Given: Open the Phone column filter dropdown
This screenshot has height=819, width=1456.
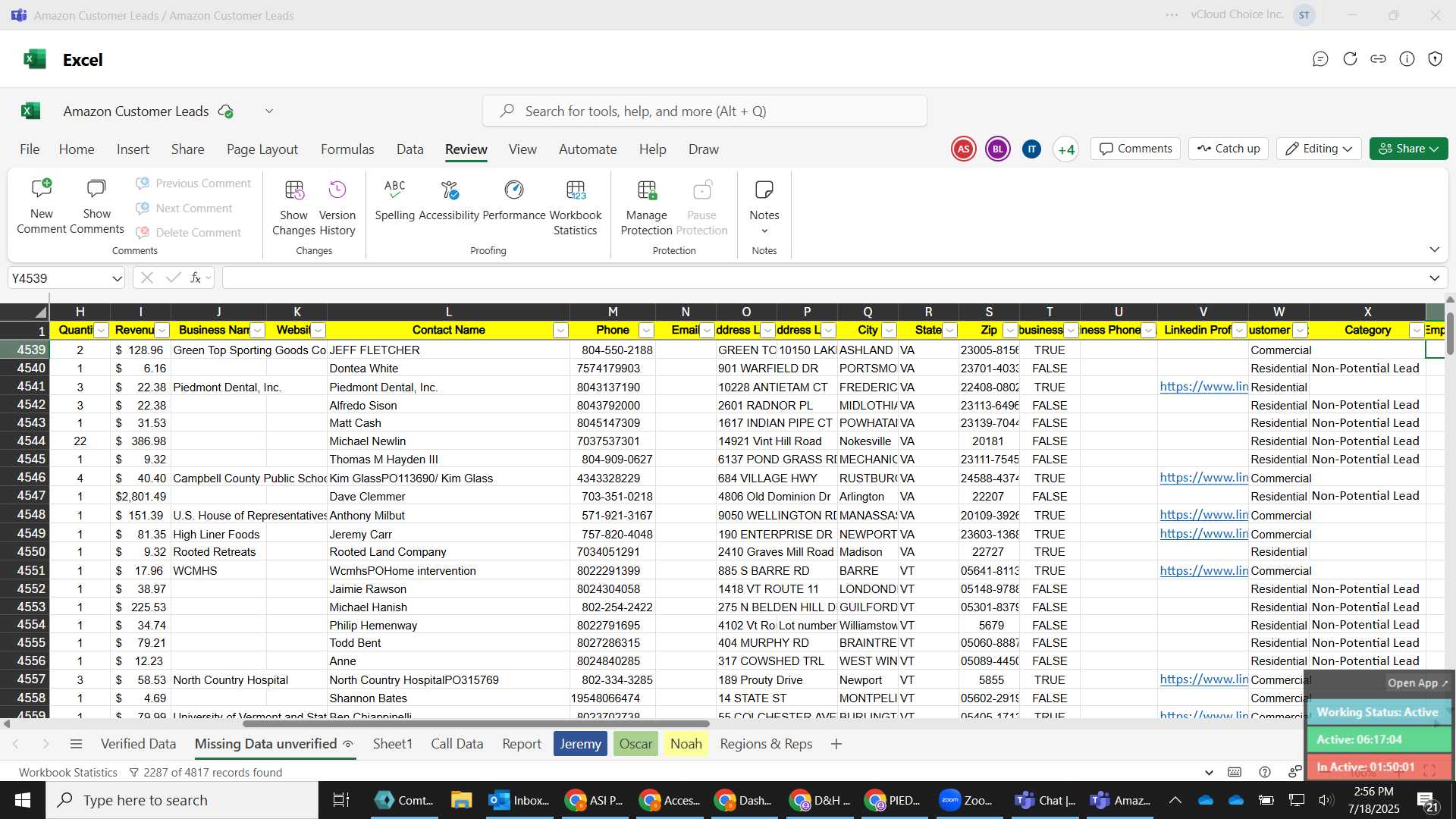Looking at the screenshot, I should [x=646, y=331].
